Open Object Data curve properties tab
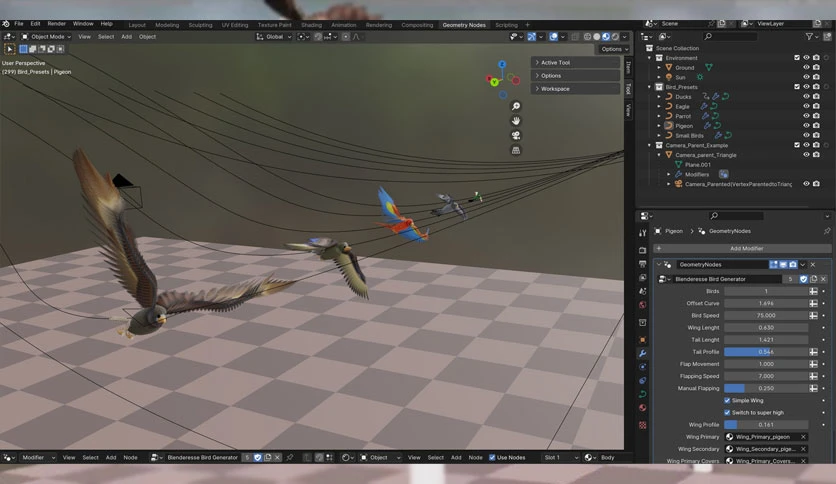Screen dimensions: 836x484 (642, 394)
